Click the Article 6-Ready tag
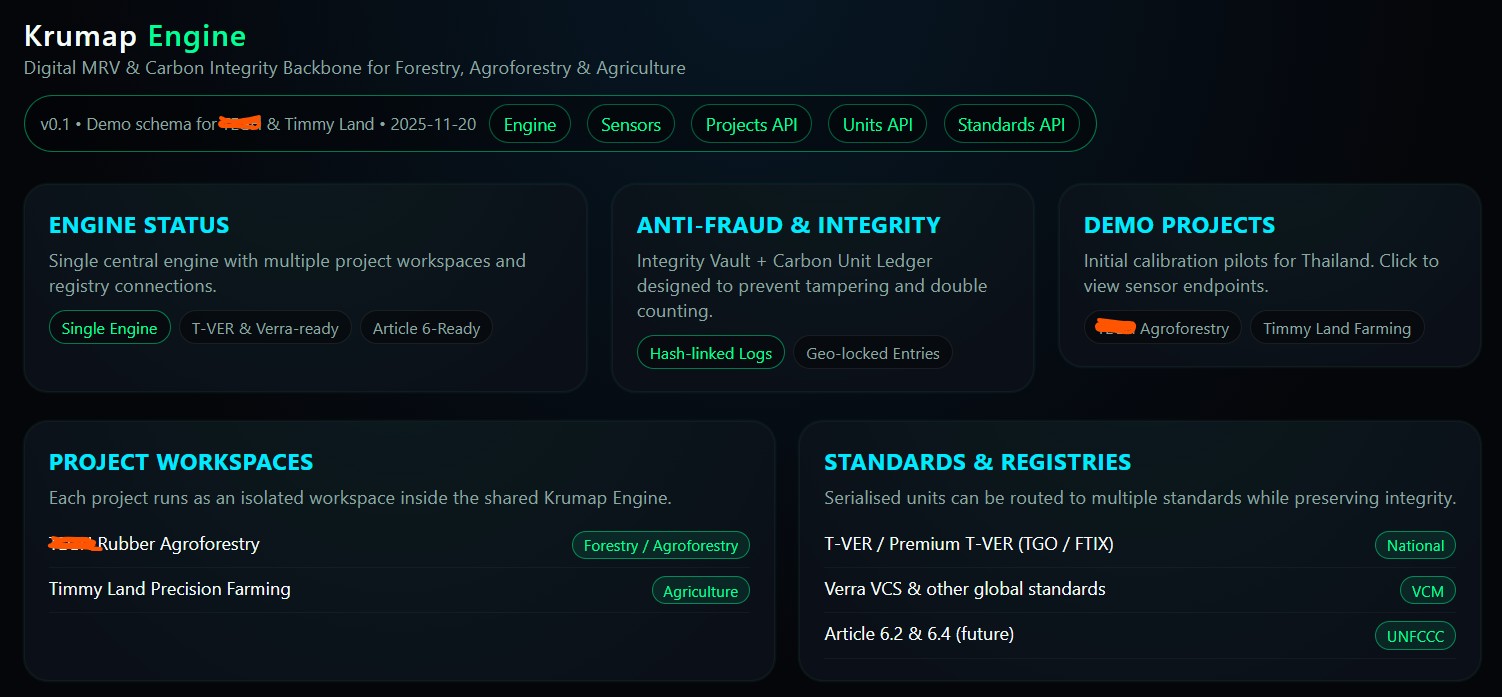Image resolution: width=1502 pixels, height=697 pixels. pos(426,328)
